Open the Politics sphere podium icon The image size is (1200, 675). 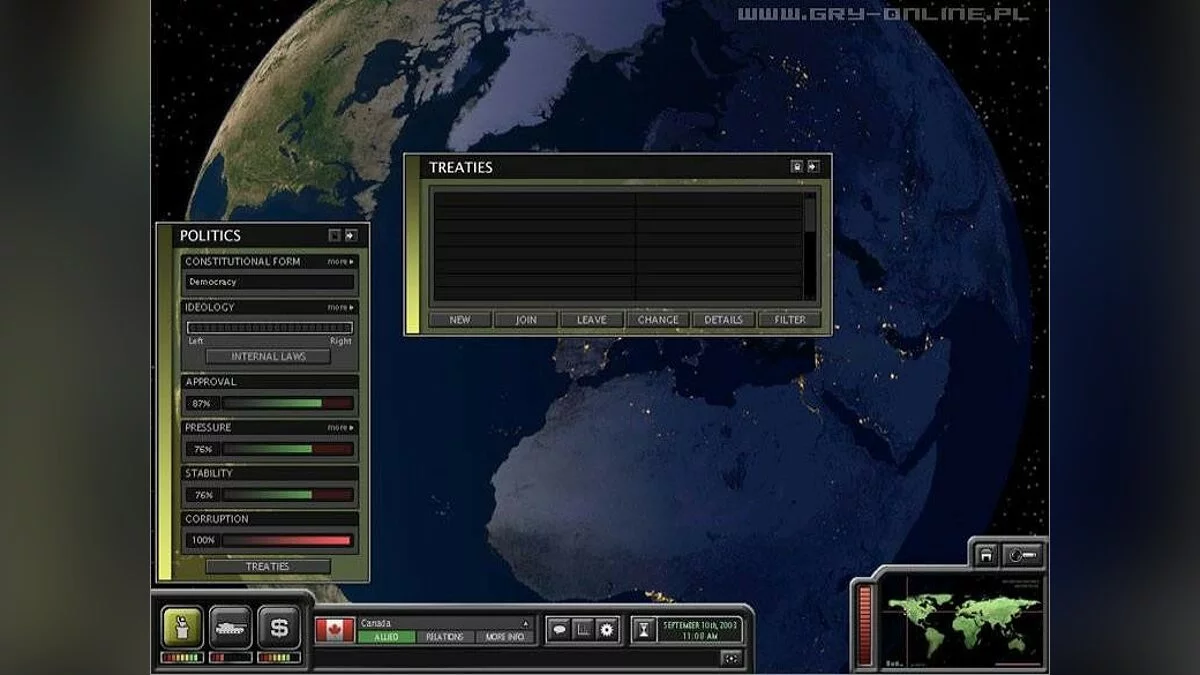point(182,628)
